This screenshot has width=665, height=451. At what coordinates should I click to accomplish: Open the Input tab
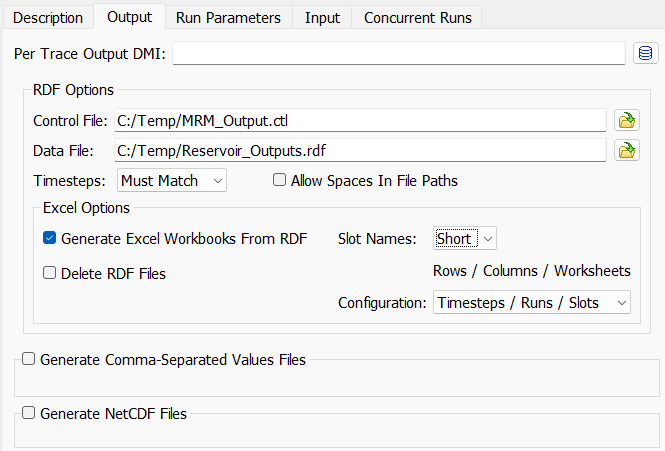[323, 18]
